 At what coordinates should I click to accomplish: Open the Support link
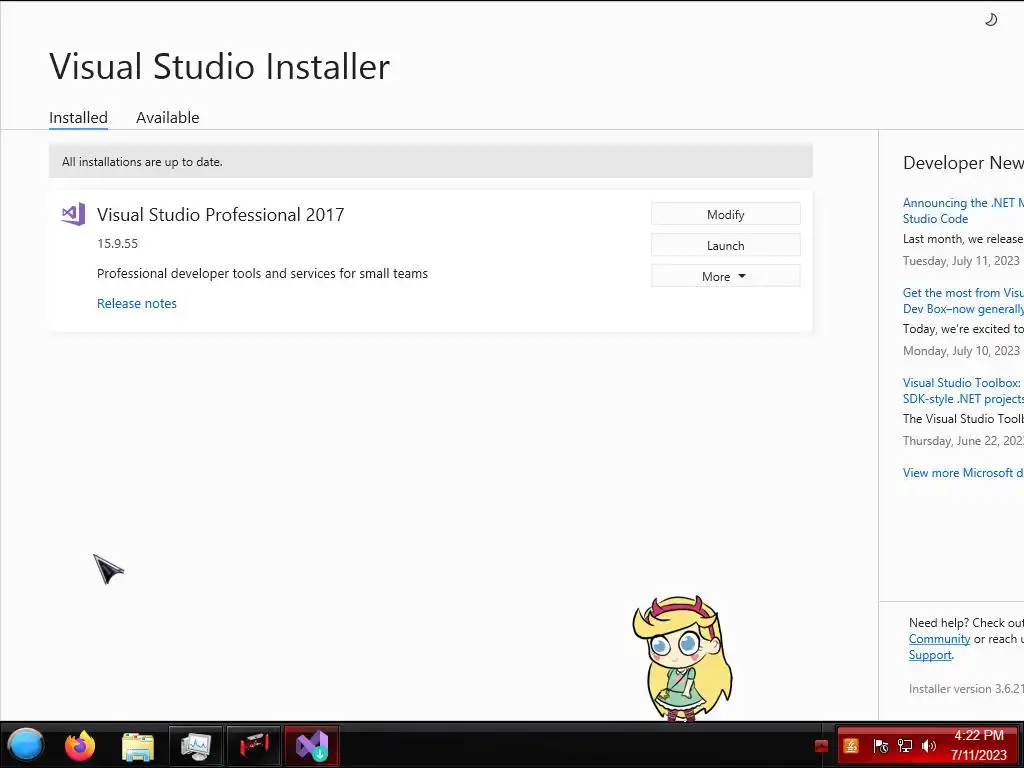930,654
